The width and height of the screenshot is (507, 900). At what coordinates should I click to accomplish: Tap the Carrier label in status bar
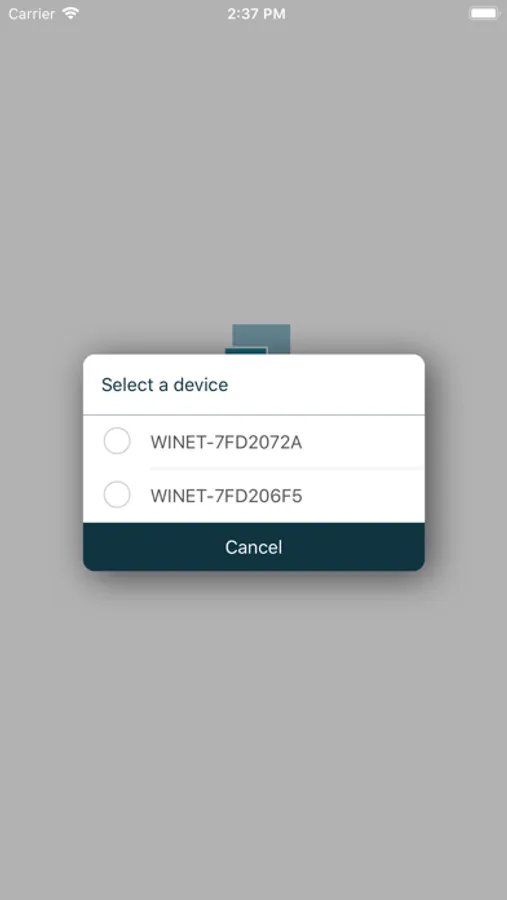[x=32, y=14]
